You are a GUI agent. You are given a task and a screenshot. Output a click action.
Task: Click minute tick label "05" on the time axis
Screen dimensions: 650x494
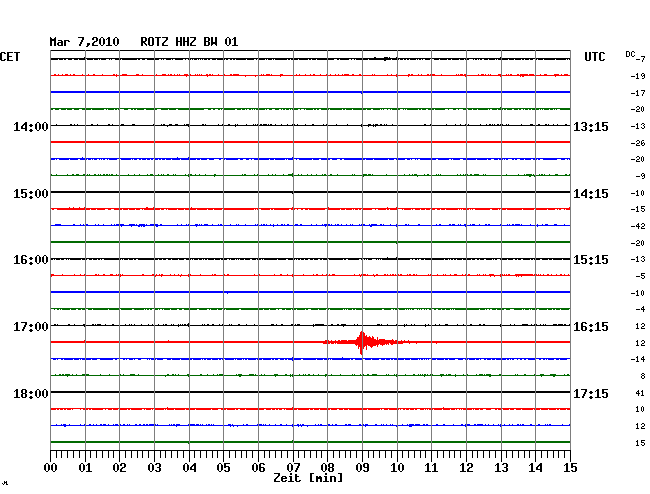pyautogui.click(x=223, y=468)
